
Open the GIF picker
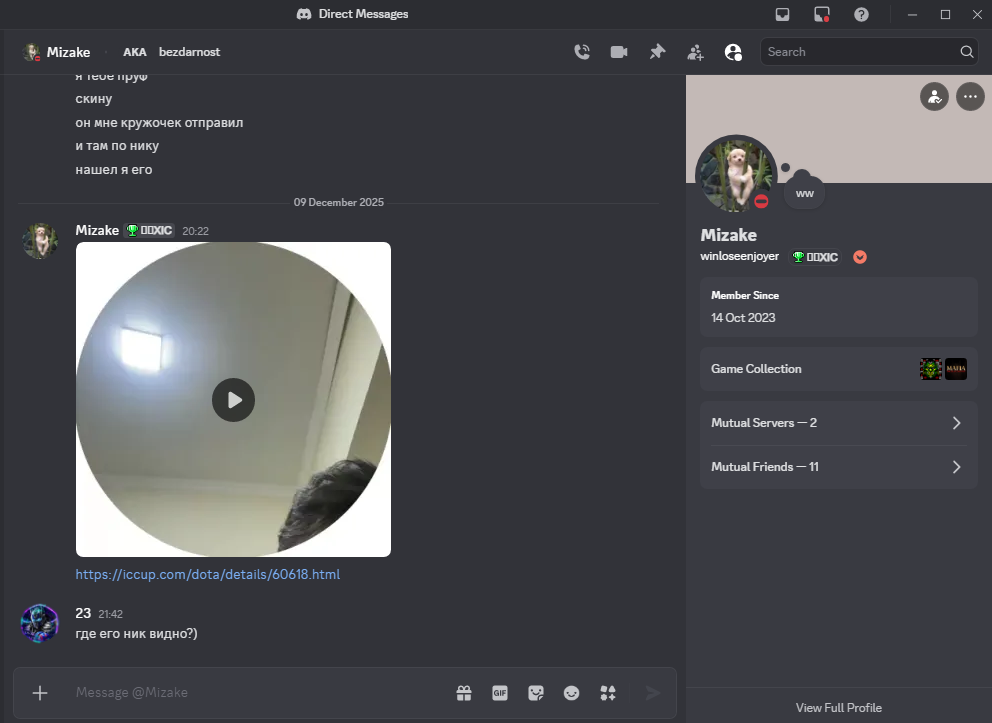pos(500,693)
